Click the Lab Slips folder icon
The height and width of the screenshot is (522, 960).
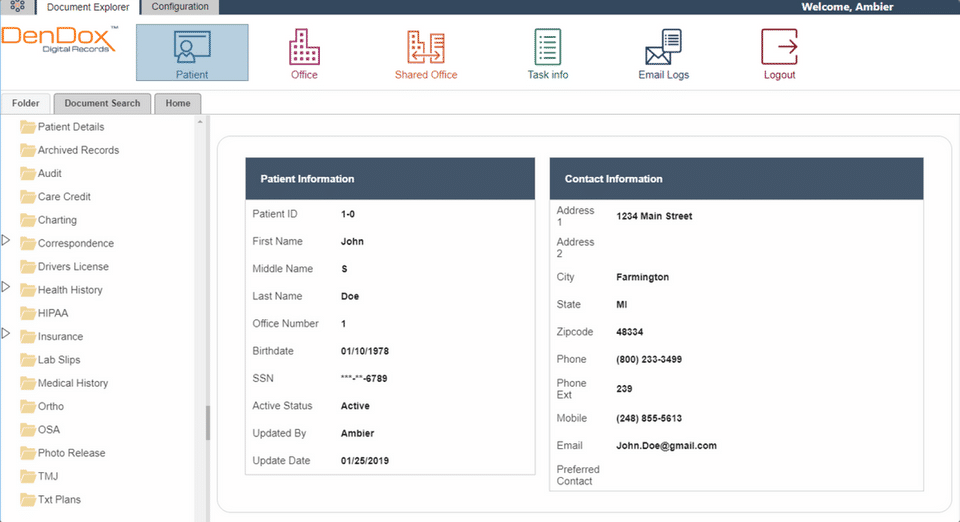pos(28,359)
